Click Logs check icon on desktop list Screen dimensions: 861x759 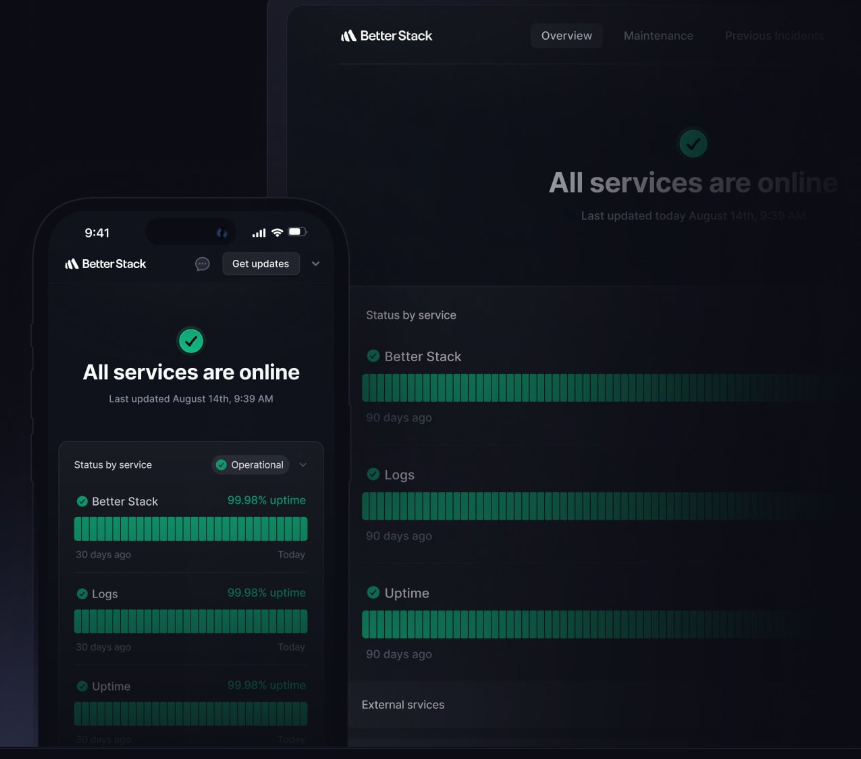coord(373,474)
